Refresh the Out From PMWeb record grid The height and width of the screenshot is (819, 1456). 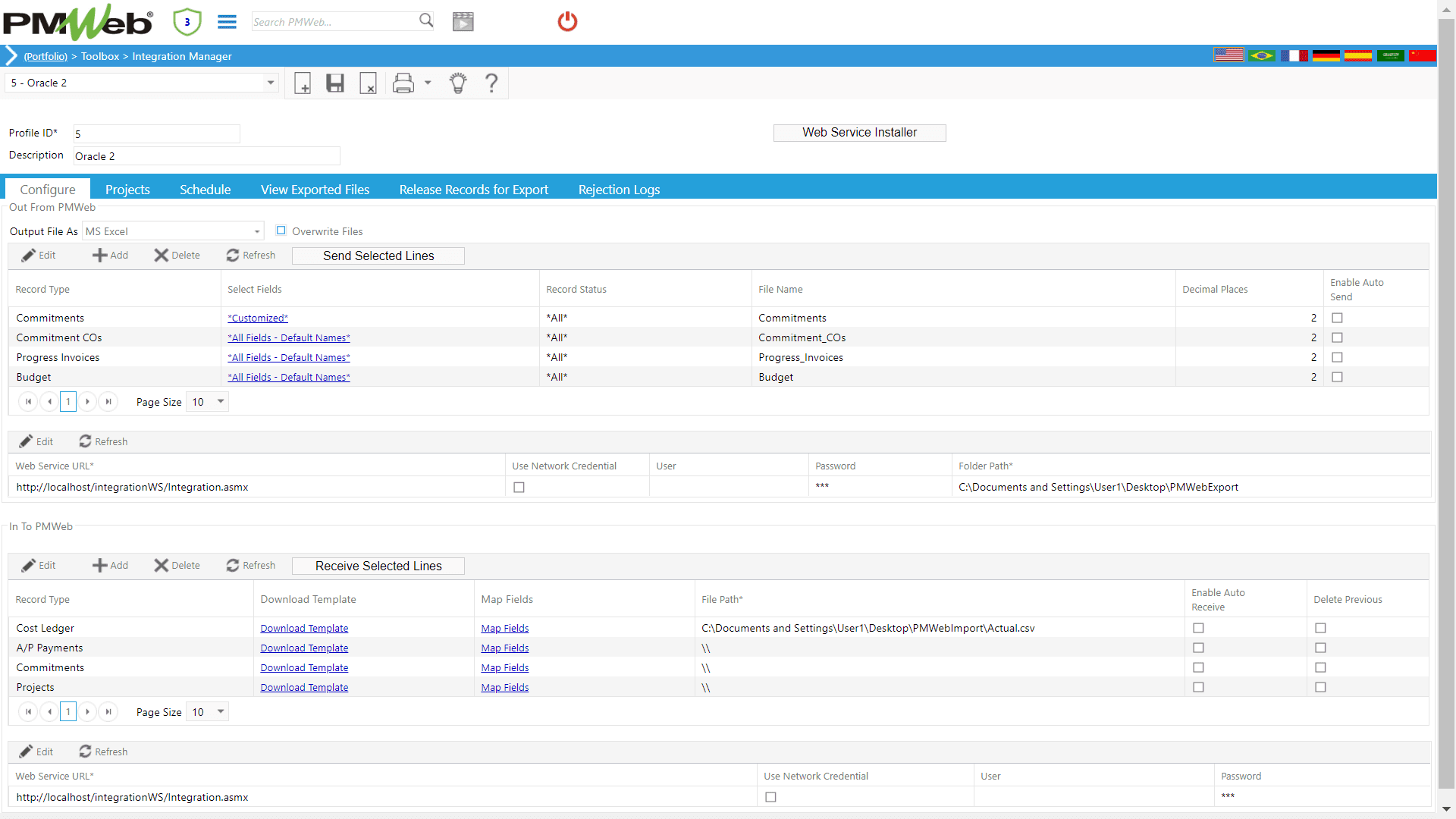[251, 256]
